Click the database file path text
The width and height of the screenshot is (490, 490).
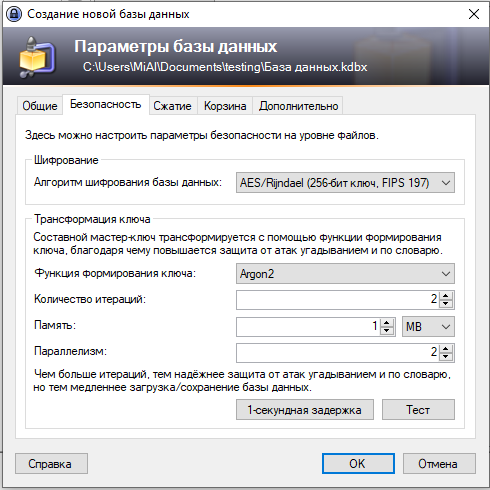(x=225, y=67)
